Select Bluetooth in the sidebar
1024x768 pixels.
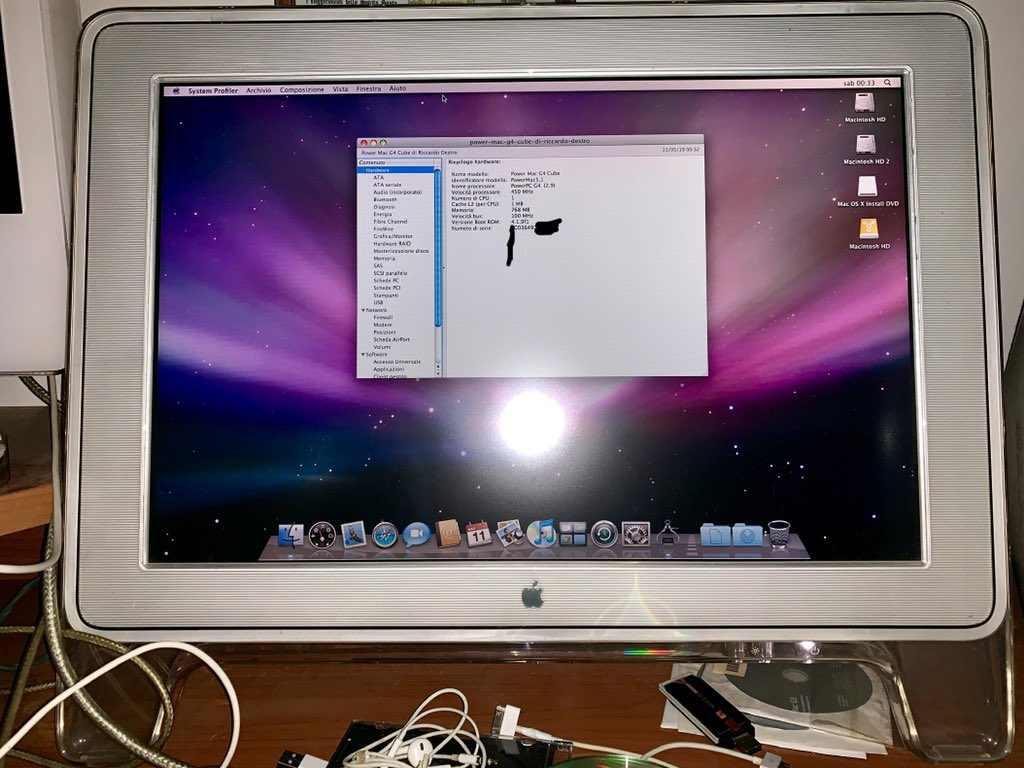(385, 199)
